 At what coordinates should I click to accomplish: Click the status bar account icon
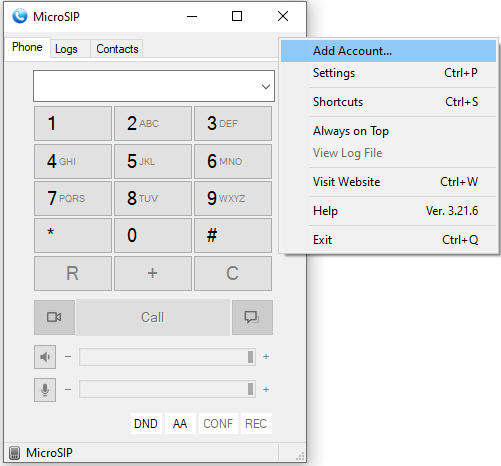[x=14, y=453]
